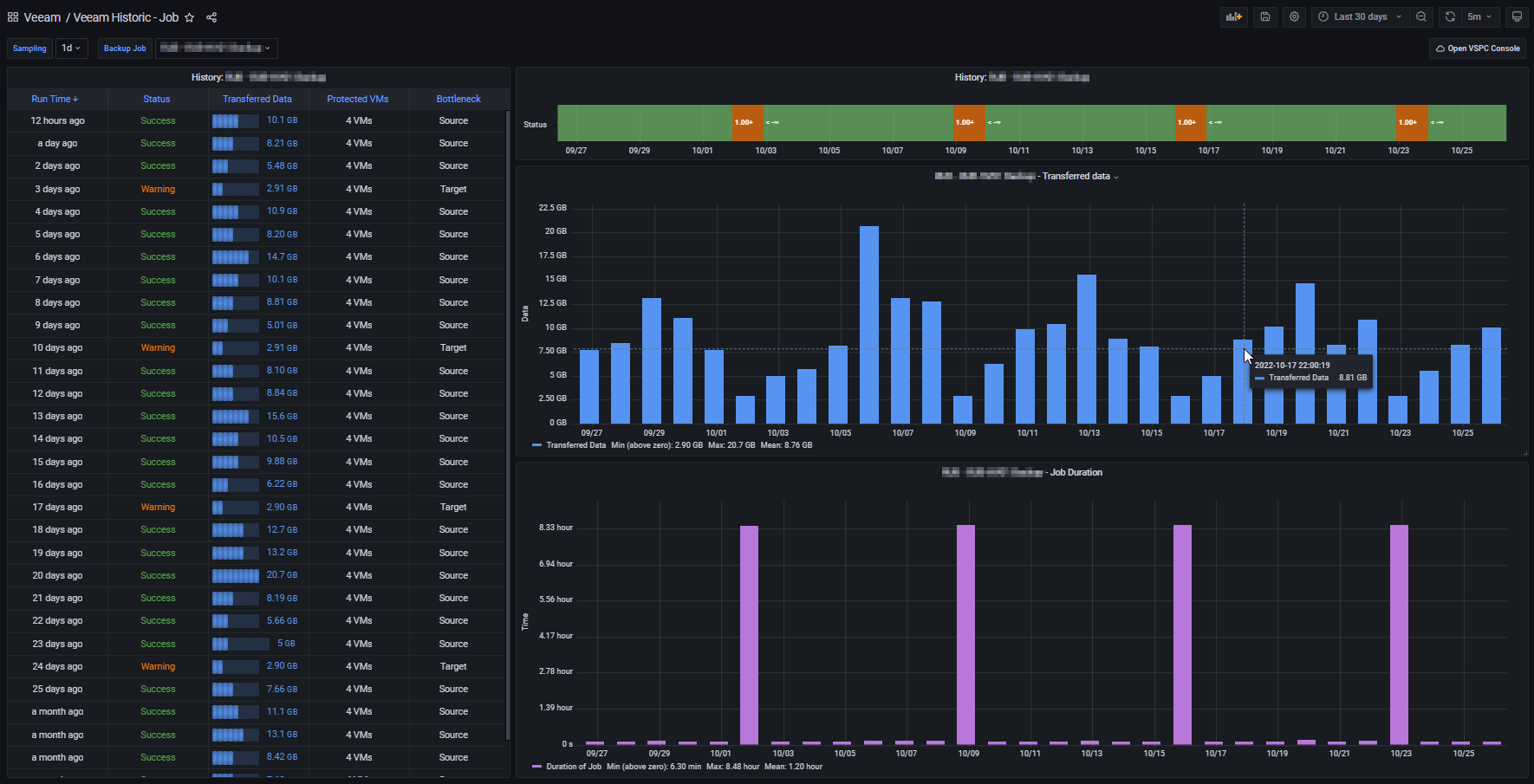Click the 20.7 GB transferred data bar gauge
The height and width of the screenshot is (784, 1534).
[x=234, y=575]
